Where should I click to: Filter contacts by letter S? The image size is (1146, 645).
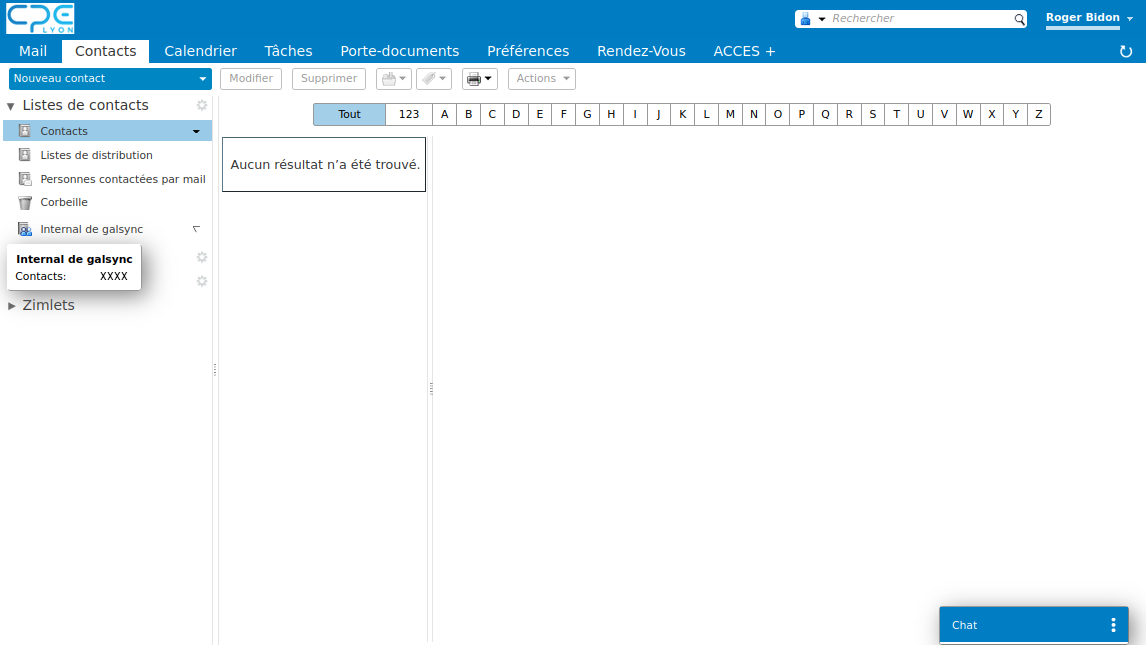873,115
